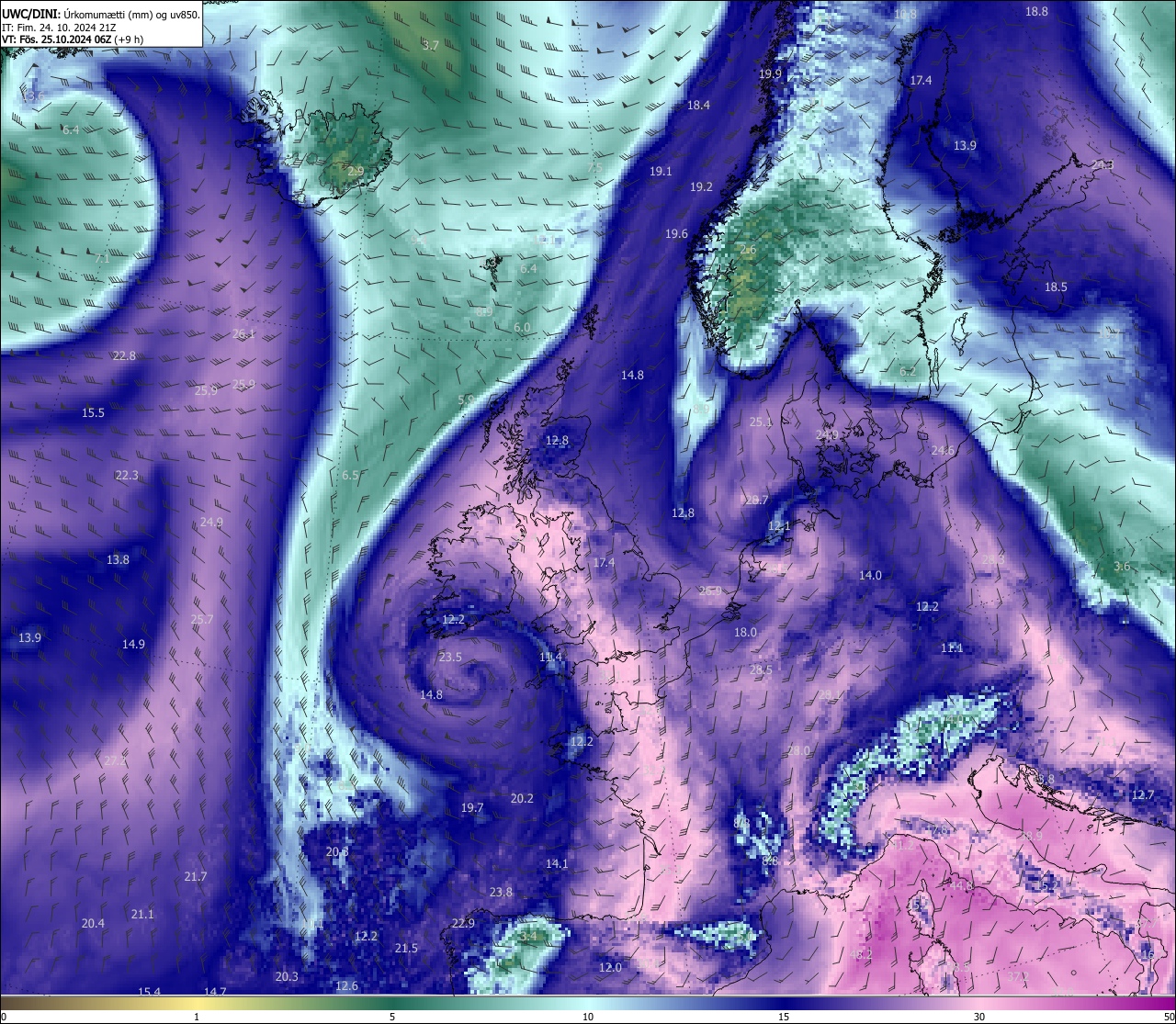Click the 25.7 value label

201,619
